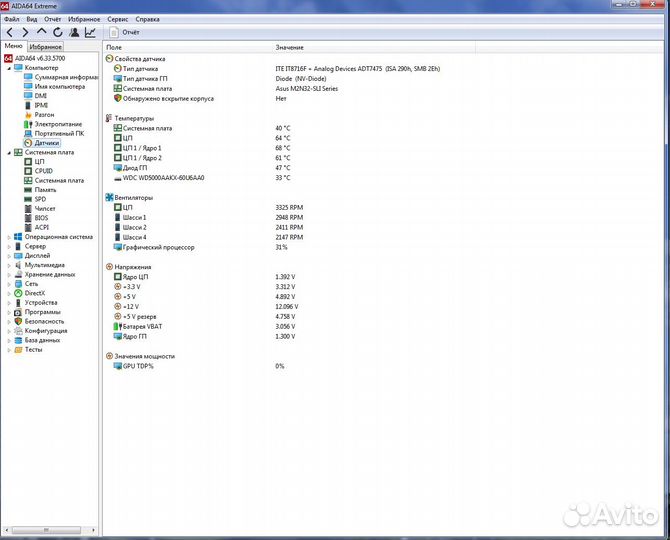This screenshot has width=670, height=540.
Task: Expand the Операционная система tree node
Action: pyautogui.click(x=8, y=237)
